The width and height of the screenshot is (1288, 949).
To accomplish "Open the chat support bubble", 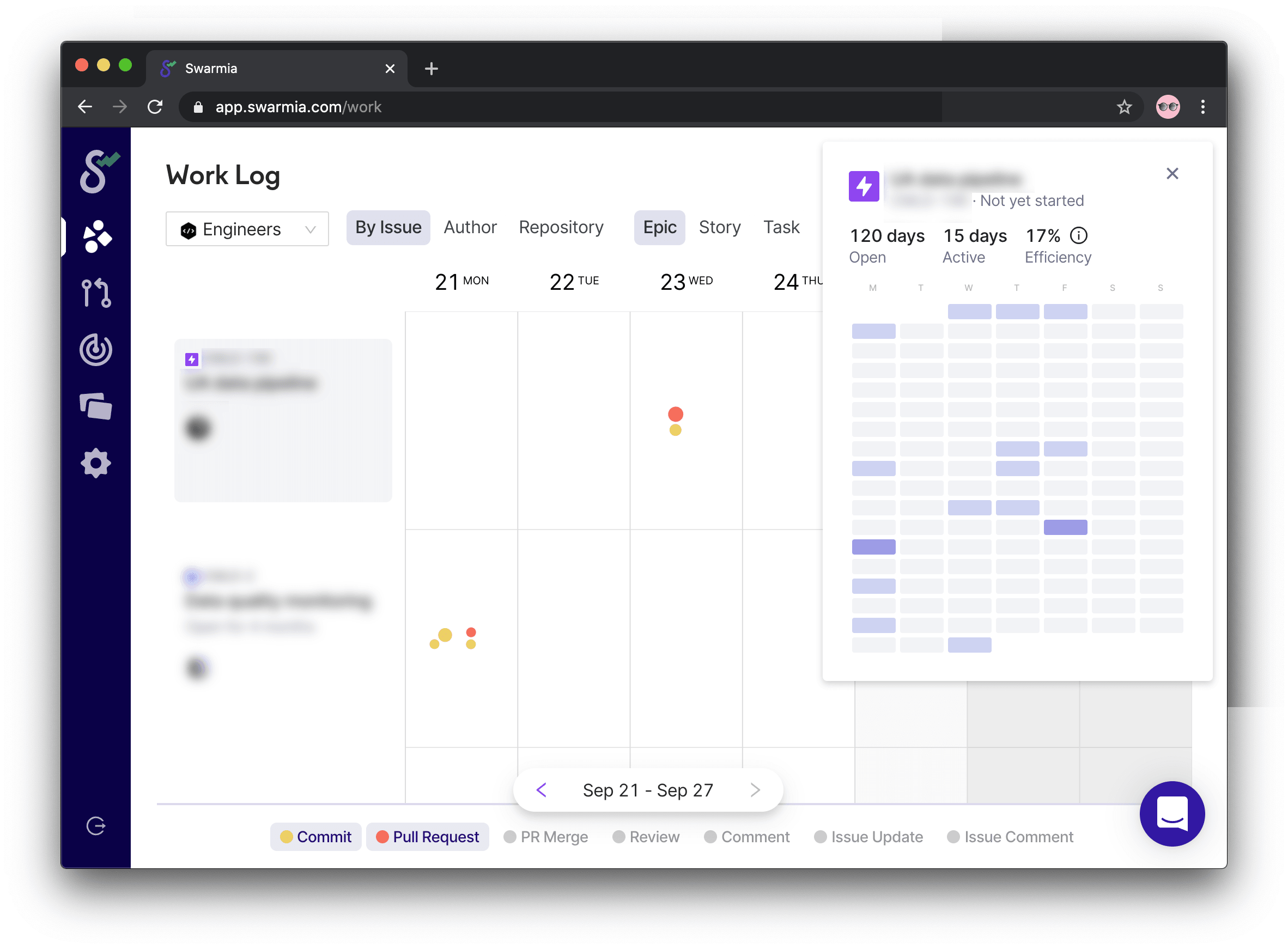I will (1172, 813).
